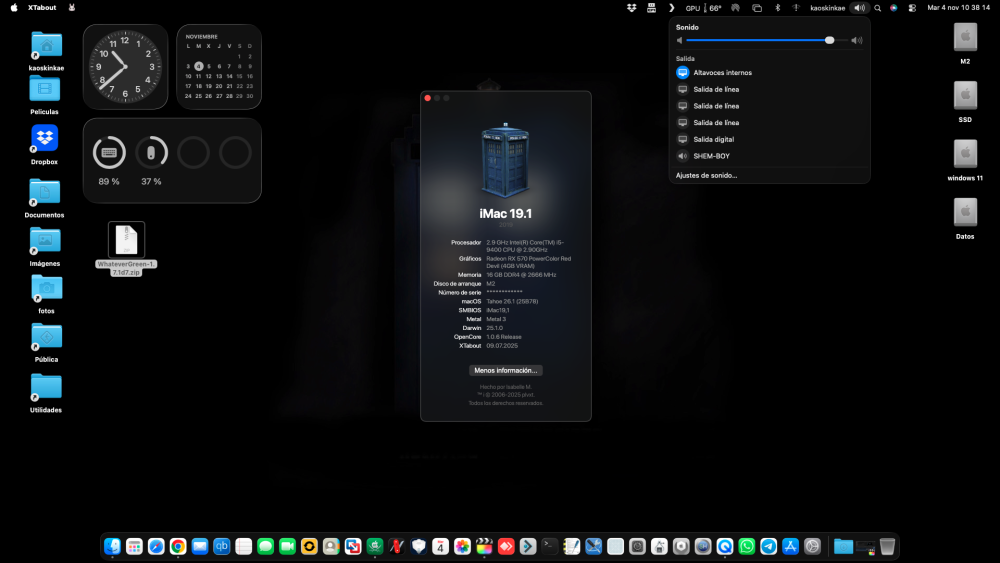
Task: Open Photos from the Dock
Action: coord(462,546)
